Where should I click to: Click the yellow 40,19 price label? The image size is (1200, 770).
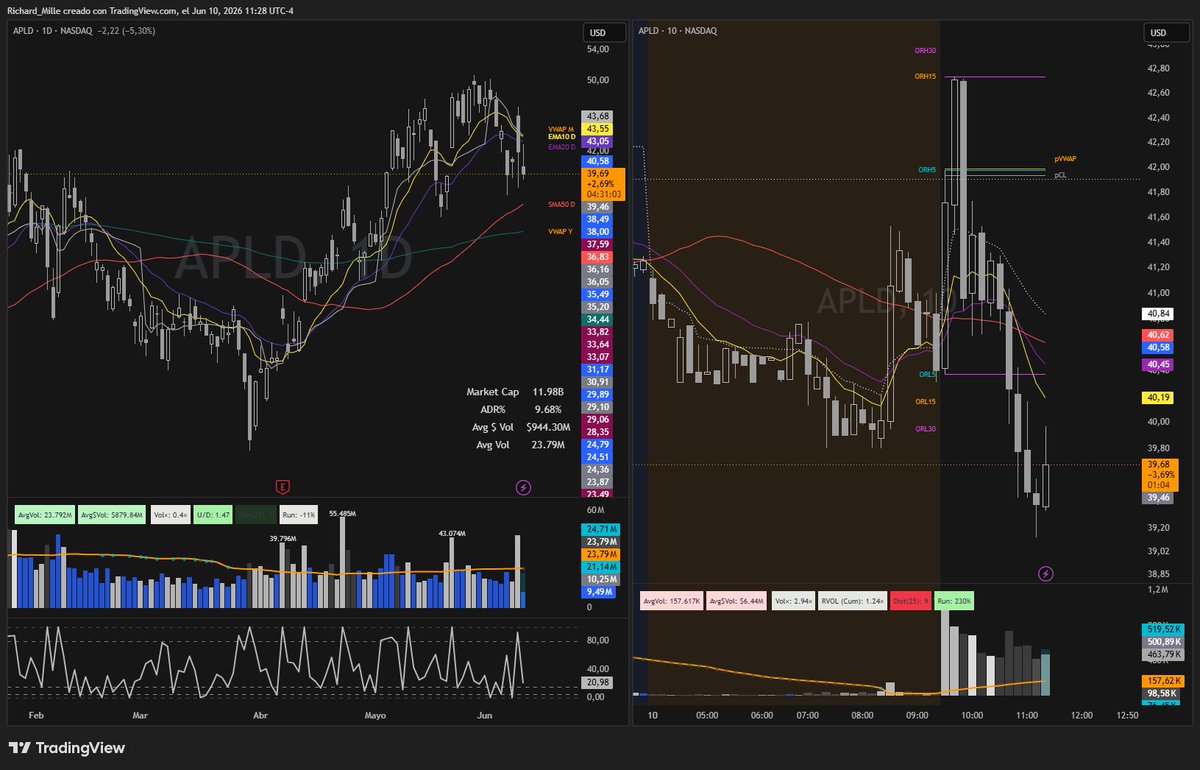point(1158,397)
